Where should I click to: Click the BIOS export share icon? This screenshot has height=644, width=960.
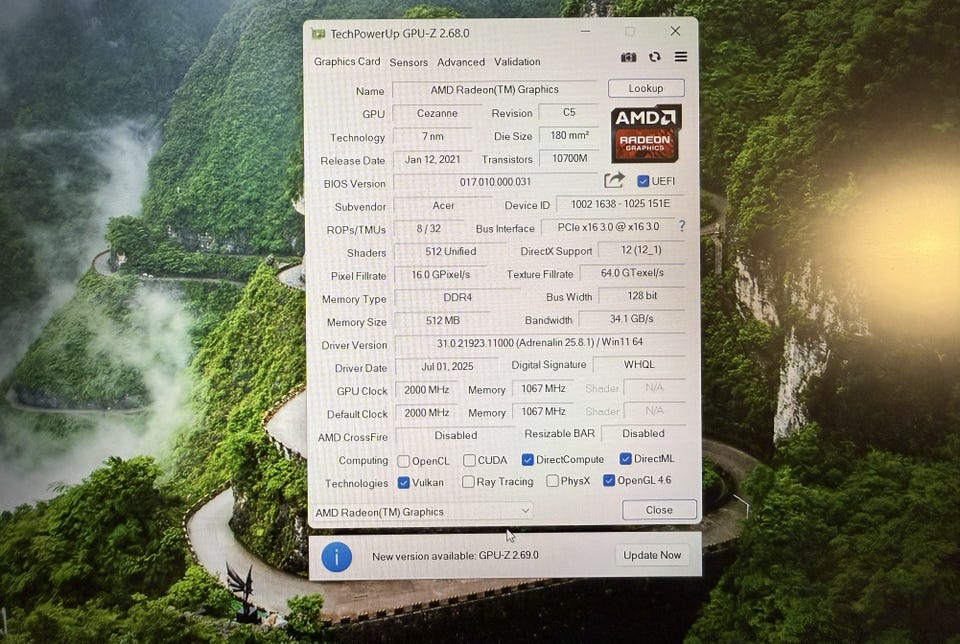[x=614, y=180]
